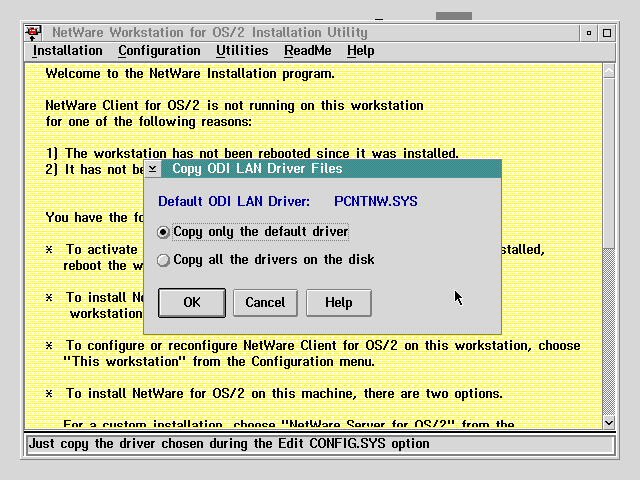The height and width of the screenshot is (480, 640).
Task: Open the Copy ODI LAN Driver dialog system menu
Action: coord(153,169)
